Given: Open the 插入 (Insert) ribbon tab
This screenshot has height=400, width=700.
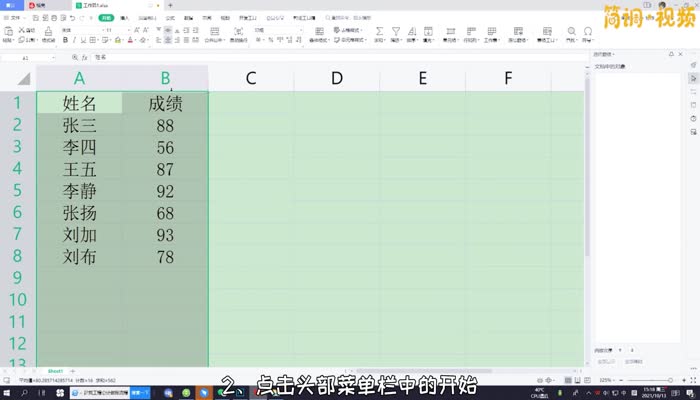Looking at the screenshot, I should pos(125,18).
